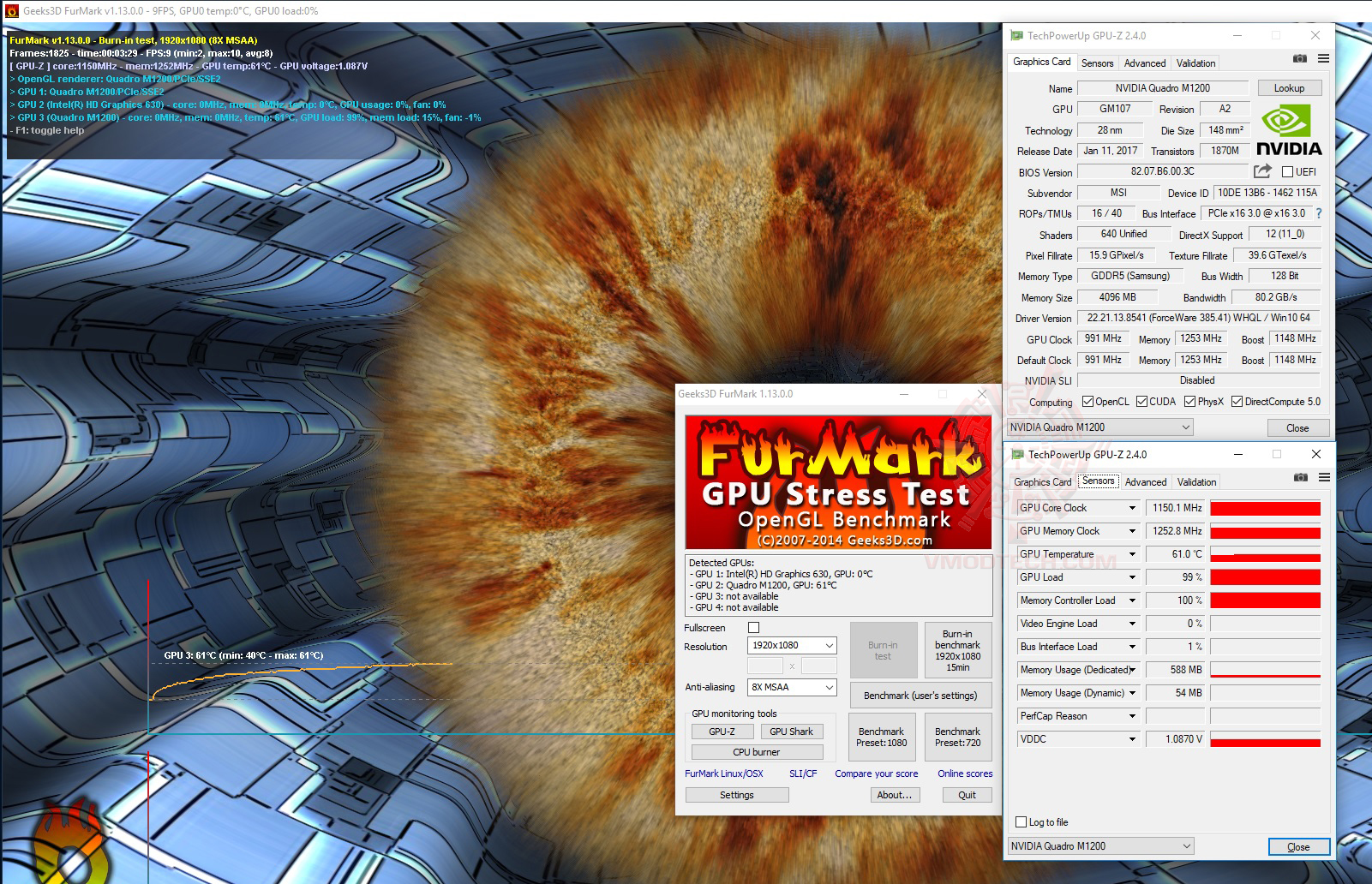Open the Online scores link
Image resolution: width=1372 pixels, height=884 pixels.
(x=965, y=773)
